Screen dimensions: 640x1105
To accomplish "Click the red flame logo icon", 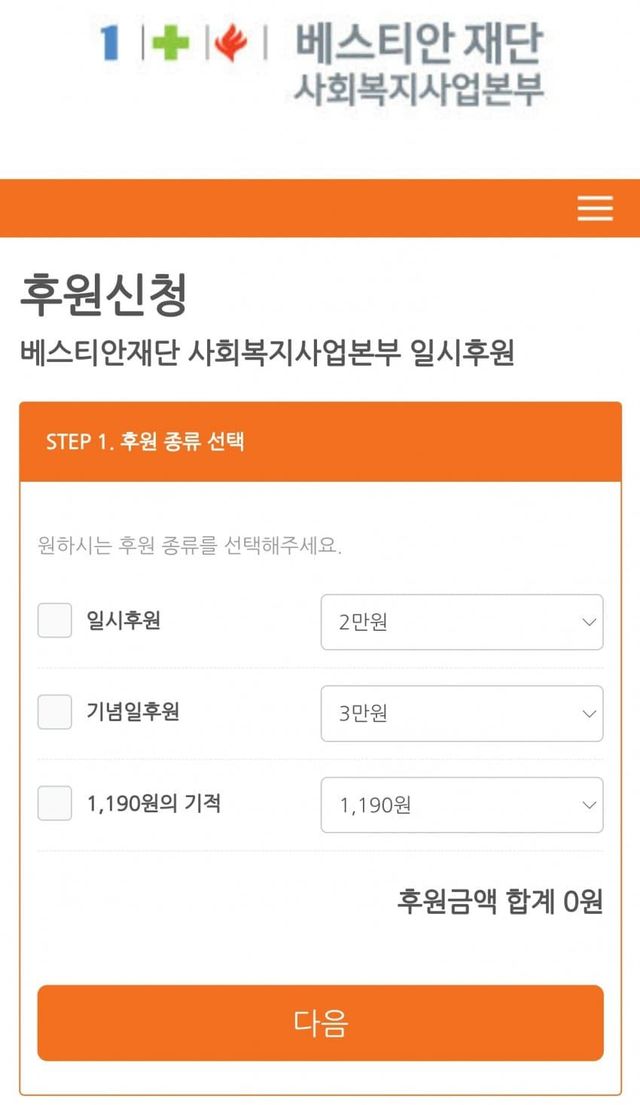I will pos(231,43).
